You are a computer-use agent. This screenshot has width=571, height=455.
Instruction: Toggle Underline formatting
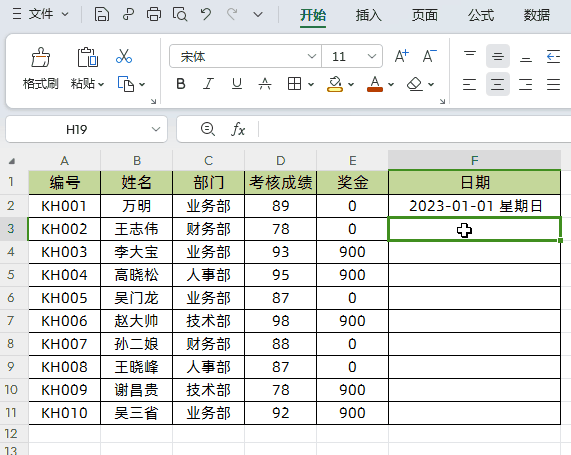click(237, 84)
